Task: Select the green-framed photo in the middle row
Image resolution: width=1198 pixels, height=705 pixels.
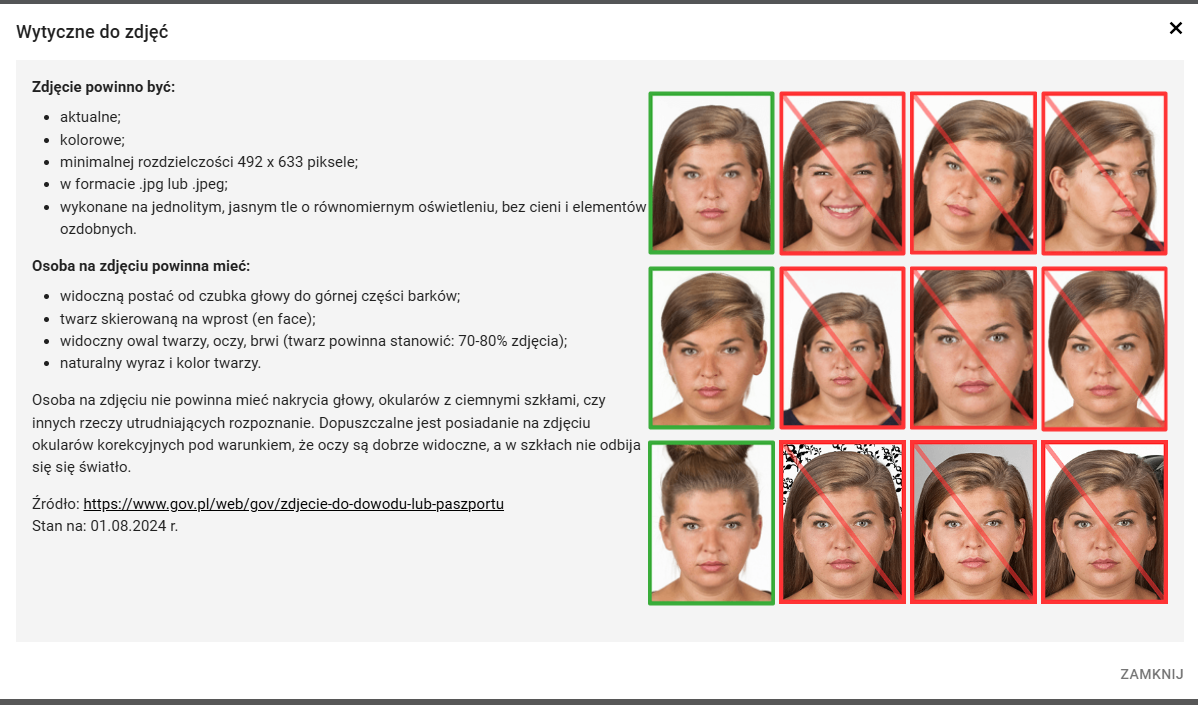Action: click(711, 347)
